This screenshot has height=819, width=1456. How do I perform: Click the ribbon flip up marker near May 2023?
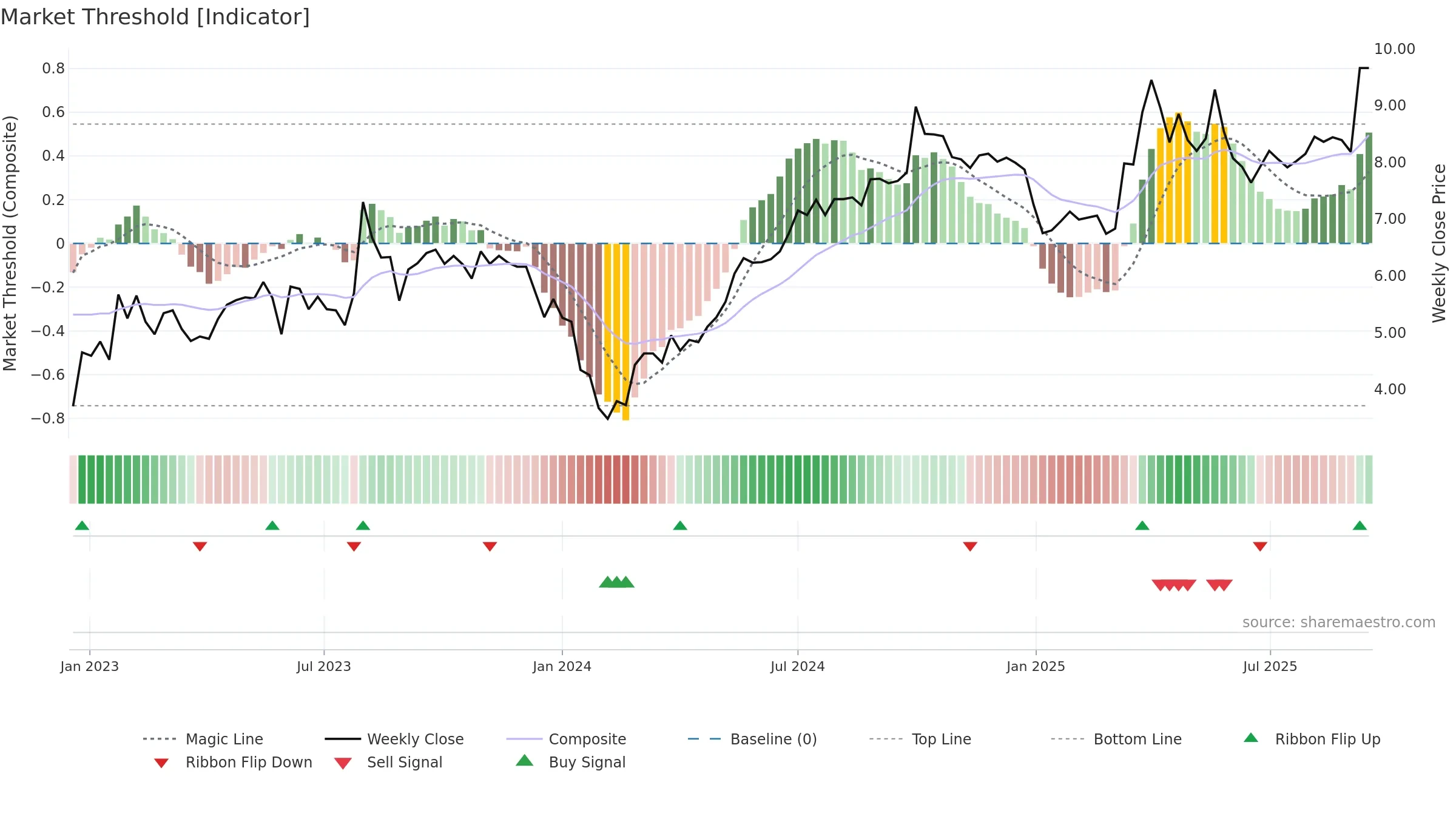click(x=272, y=525)
